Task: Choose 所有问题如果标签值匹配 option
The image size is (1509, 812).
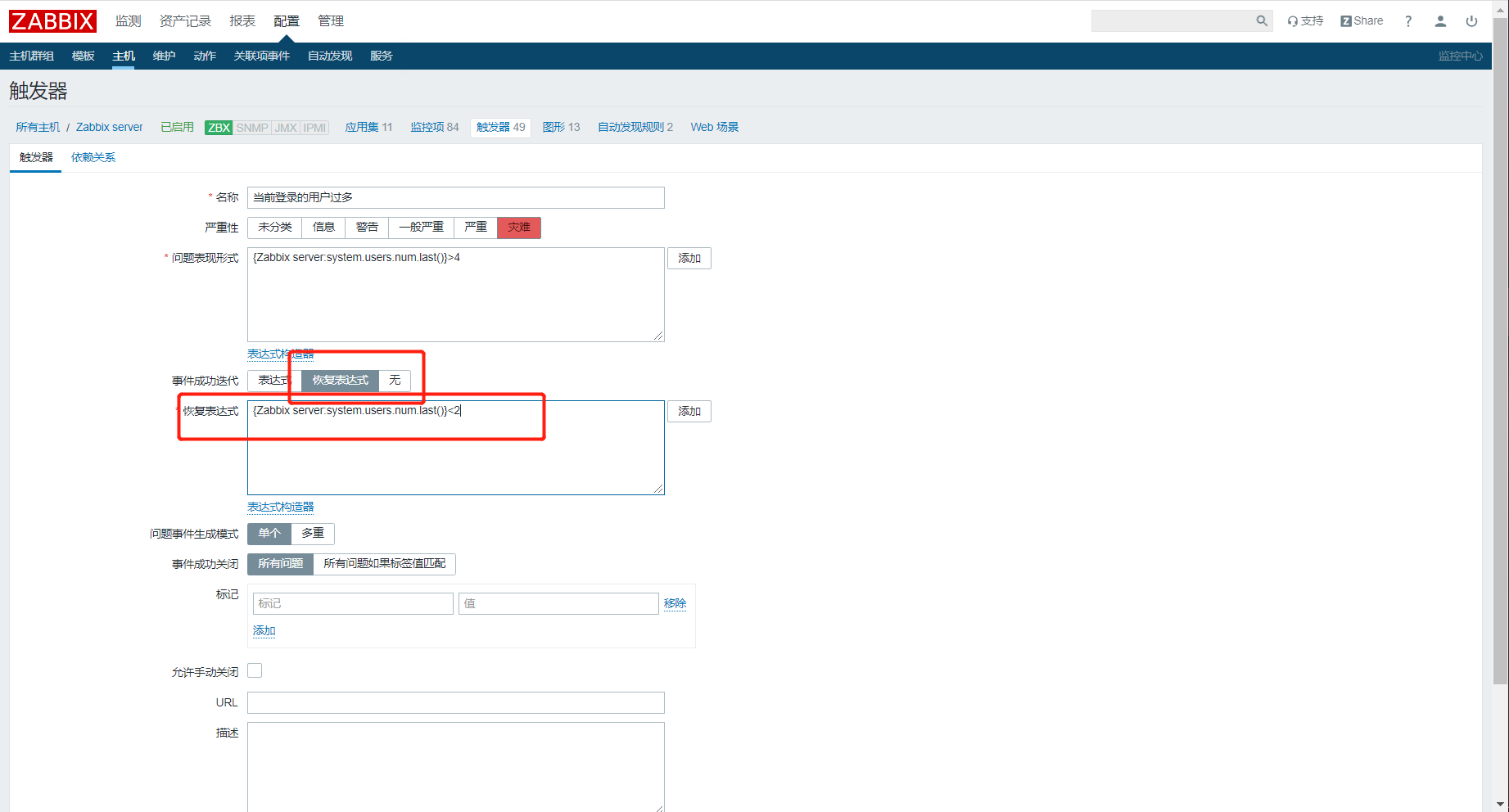Action: pyautogui.click(x=384, y=564)
